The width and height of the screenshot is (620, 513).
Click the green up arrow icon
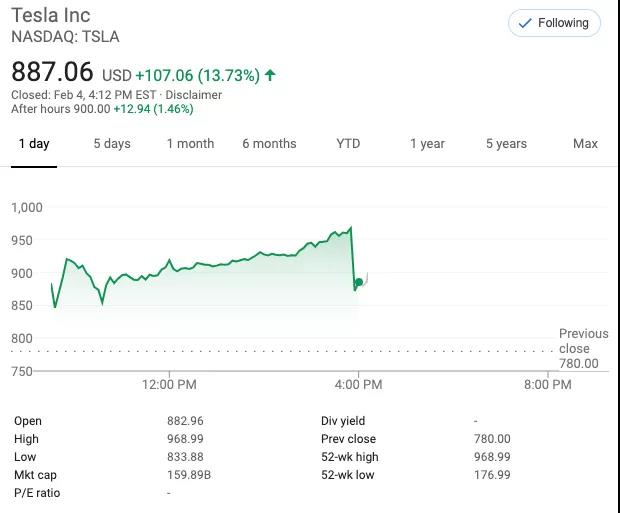[x=270, y=75]
